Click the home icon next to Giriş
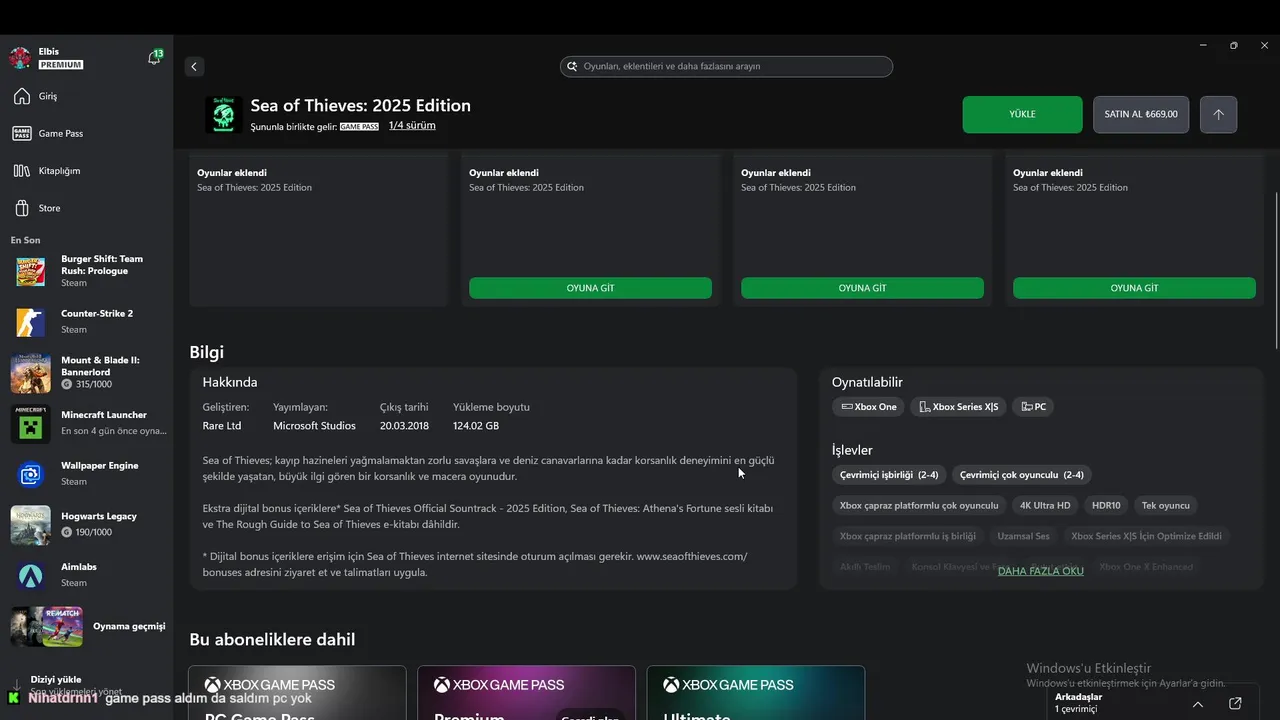1280x720 pixels. point(21,96)
